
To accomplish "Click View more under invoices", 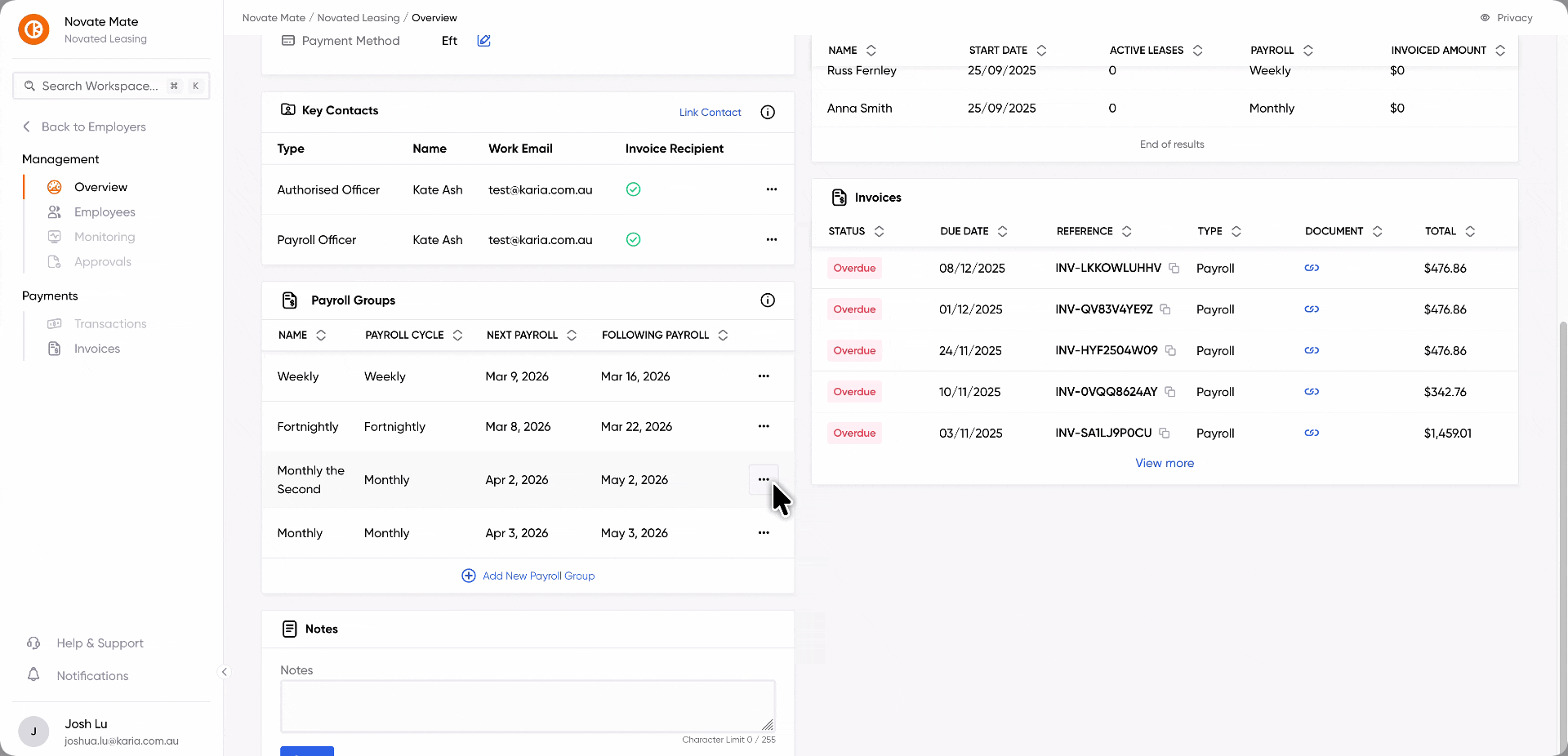I will tap(1165, 463).
